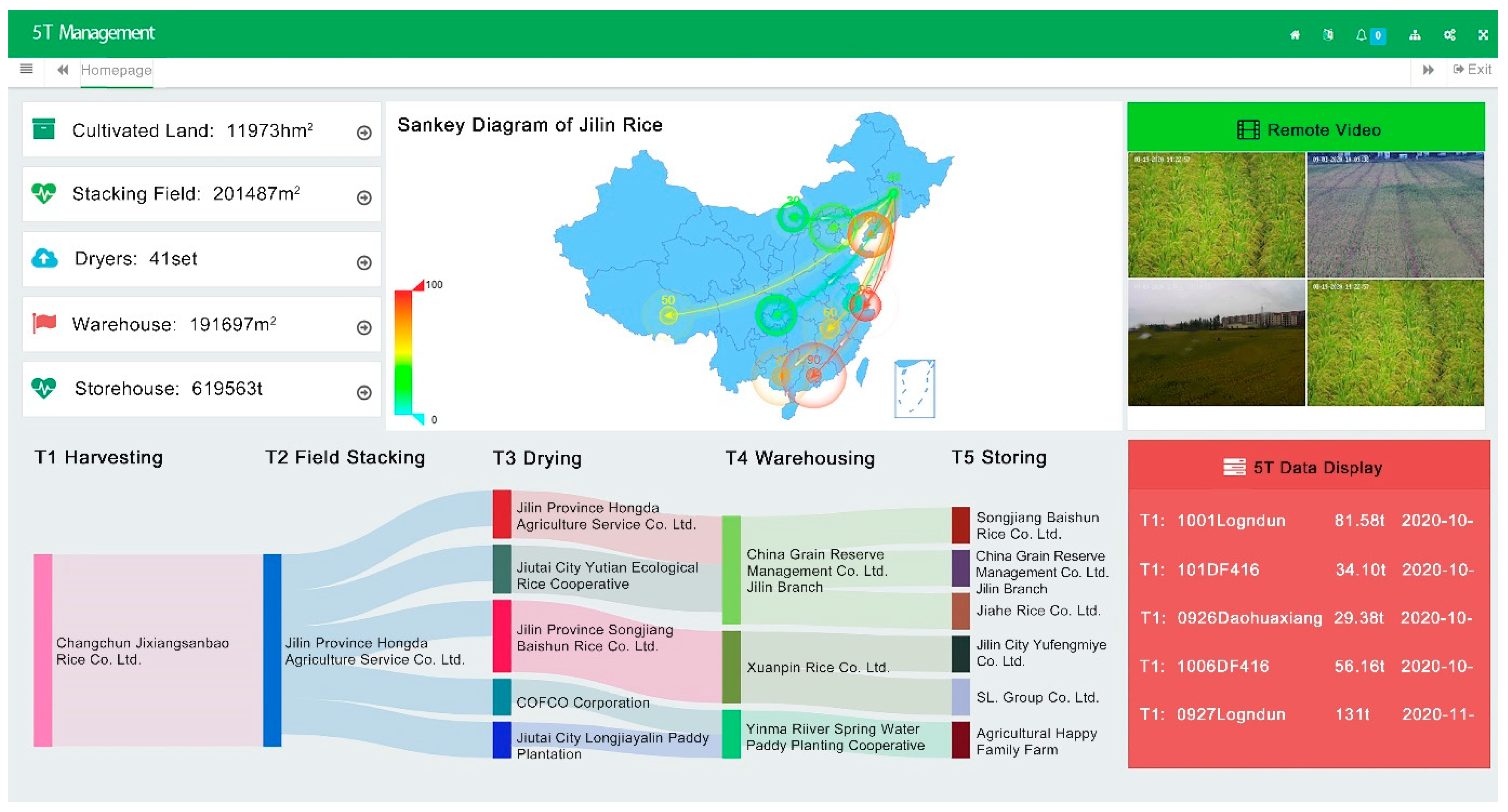Click the 1006DF416 56.16t data row
The height and width of the screenshot is (812, 1508).
coord(1307,666)
